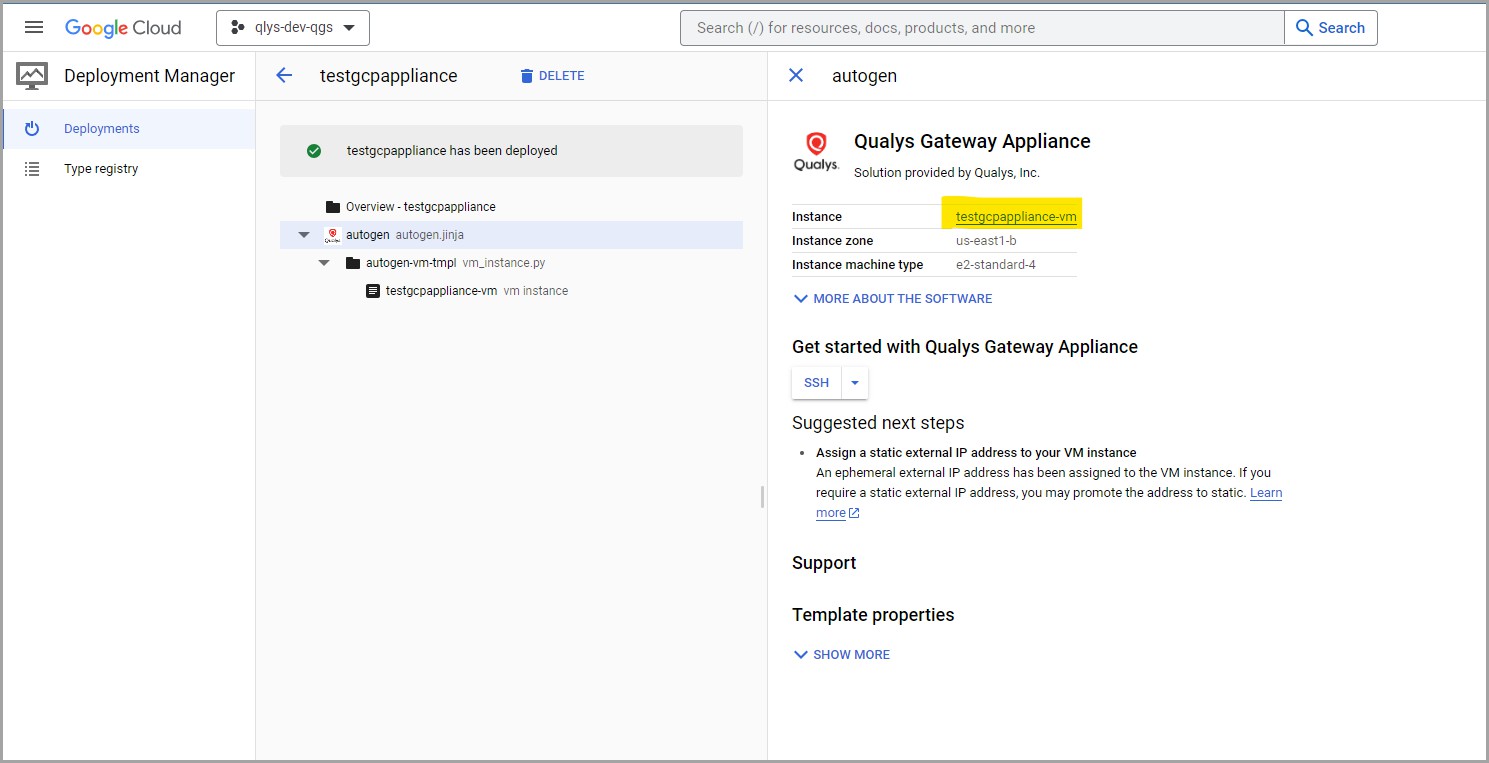Select Overview - testgcpappliance tree row
This screenshot has height=763, width=1489.
coord(511,207)
